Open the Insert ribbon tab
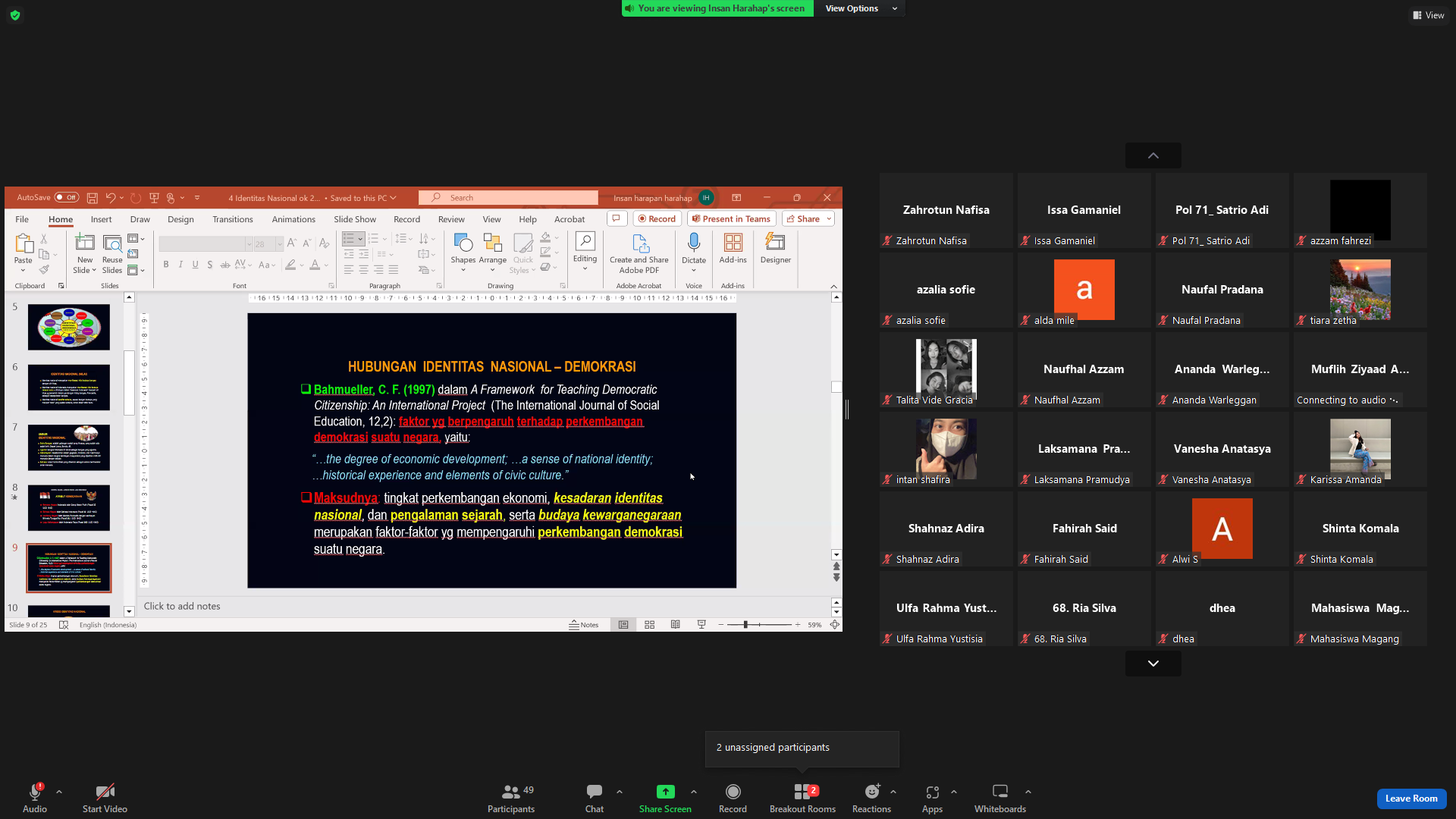This screenshot has height=819, width=1456. click(x=101, y=219)
